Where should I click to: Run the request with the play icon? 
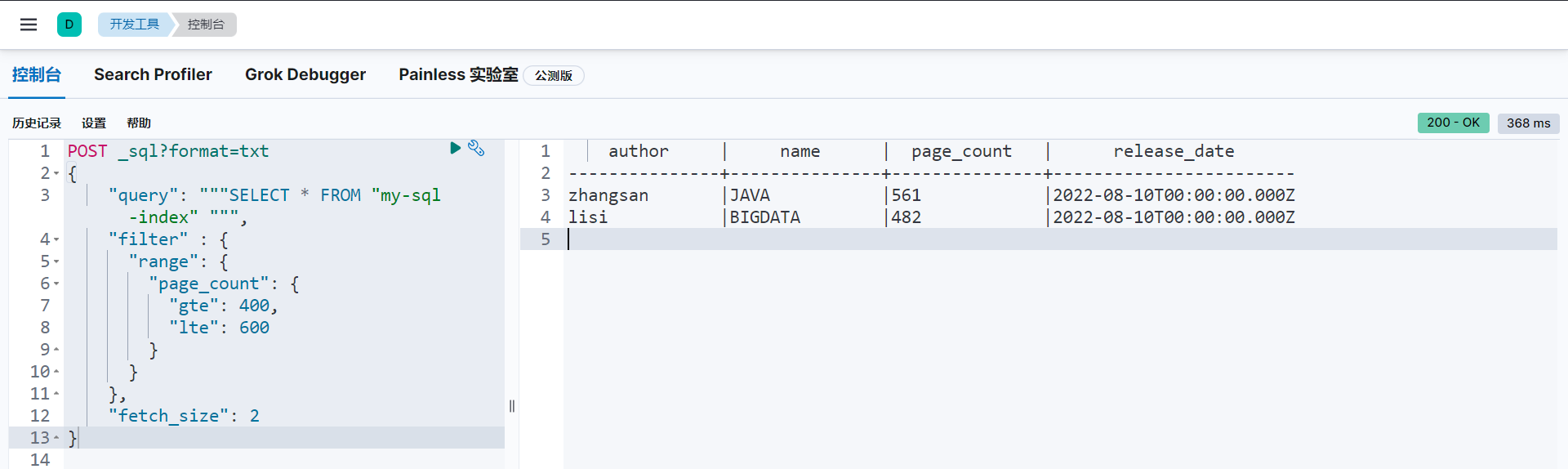pyautogui.click(x=456, y=148)
